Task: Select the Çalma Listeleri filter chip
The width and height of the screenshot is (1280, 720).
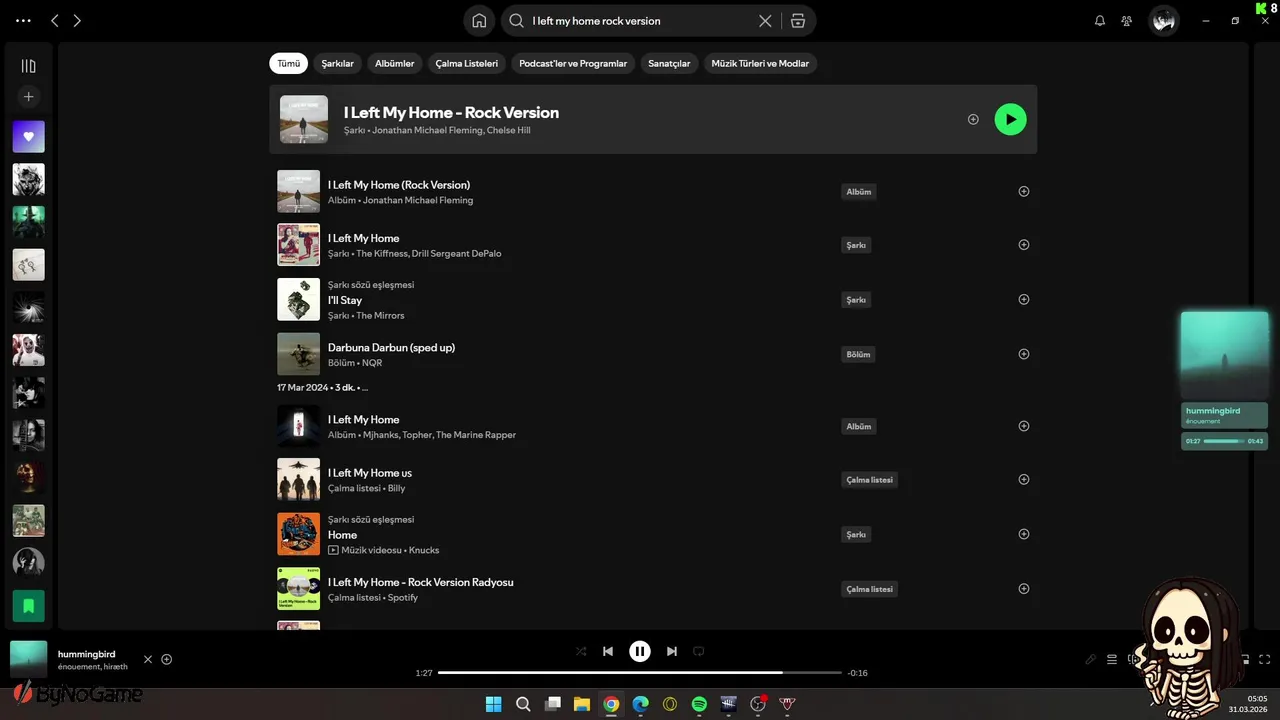Action: 466,63
